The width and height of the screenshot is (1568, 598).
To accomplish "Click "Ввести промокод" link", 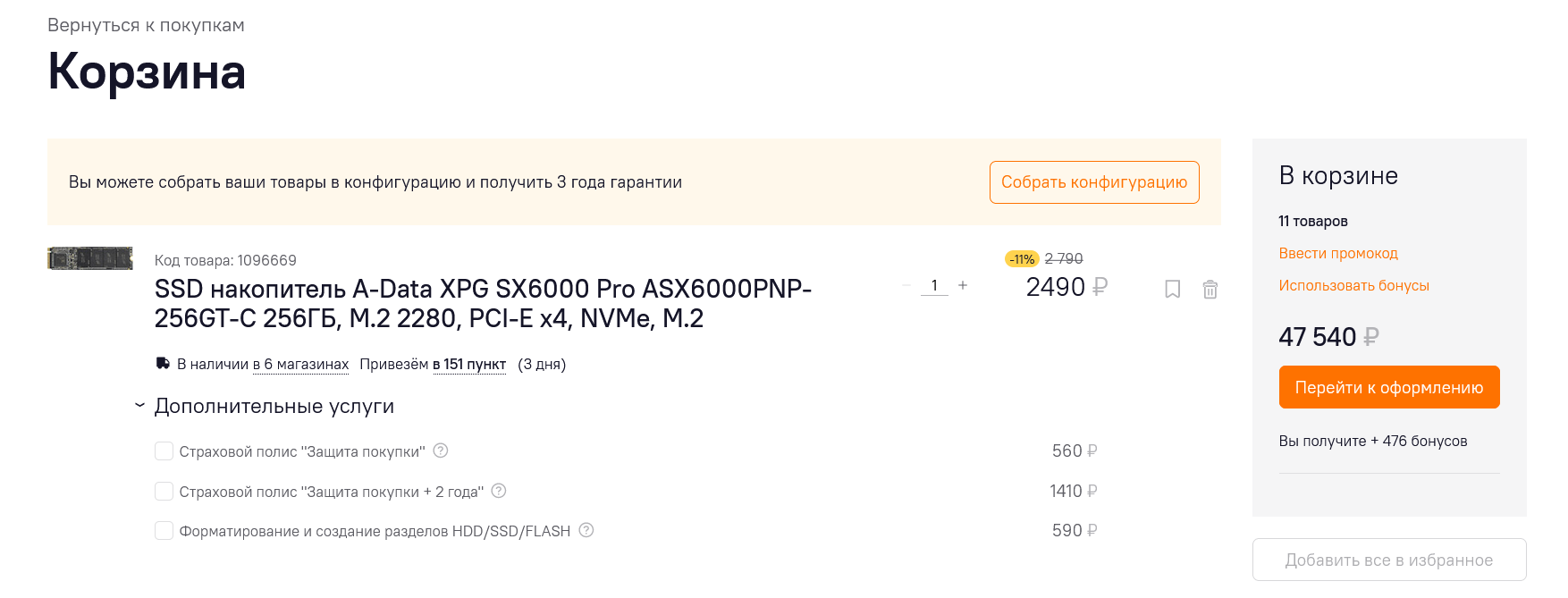I will (1338, 253).
